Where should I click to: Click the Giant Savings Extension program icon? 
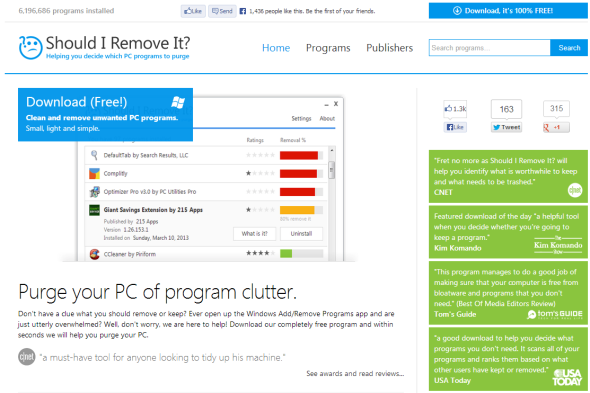[x=94, y=210]
